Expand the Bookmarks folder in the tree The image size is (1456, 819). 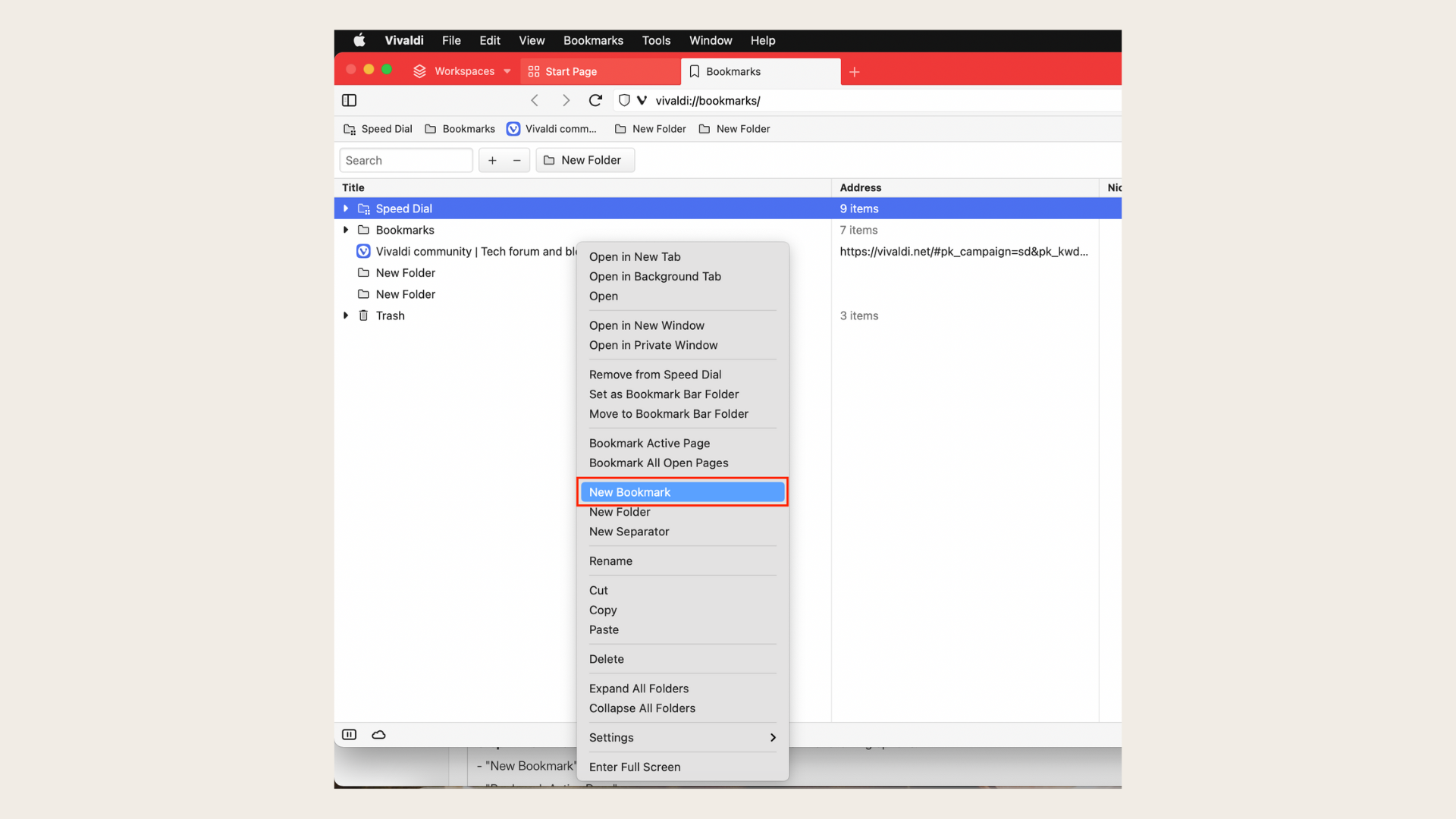point(346,230)
